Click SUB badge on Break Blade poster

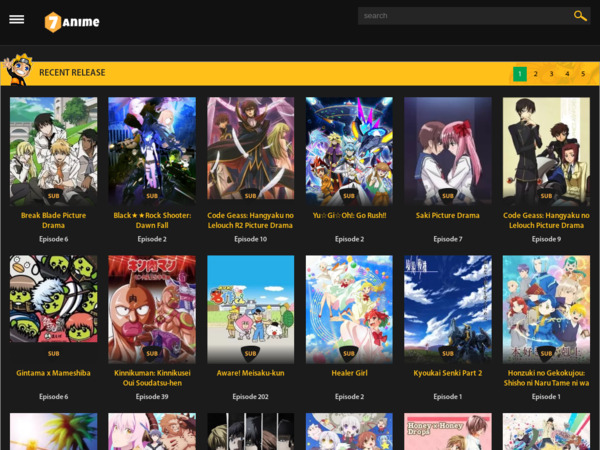[x=54, y=196]
